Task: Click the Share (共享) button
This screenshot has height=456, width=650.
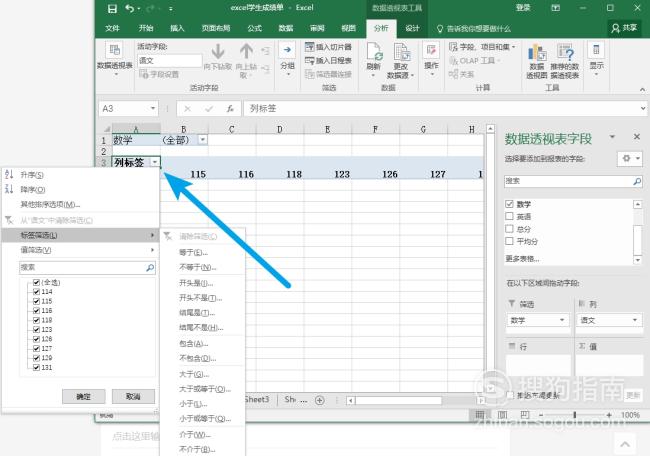Action: (624, 28)
